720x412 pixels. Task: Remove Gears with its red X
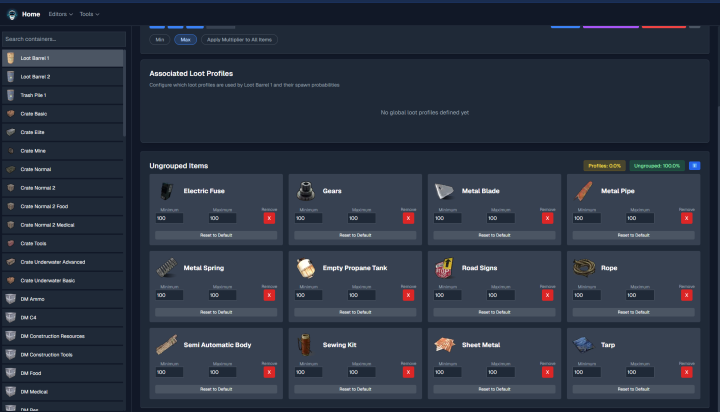[x=408, y=218]
